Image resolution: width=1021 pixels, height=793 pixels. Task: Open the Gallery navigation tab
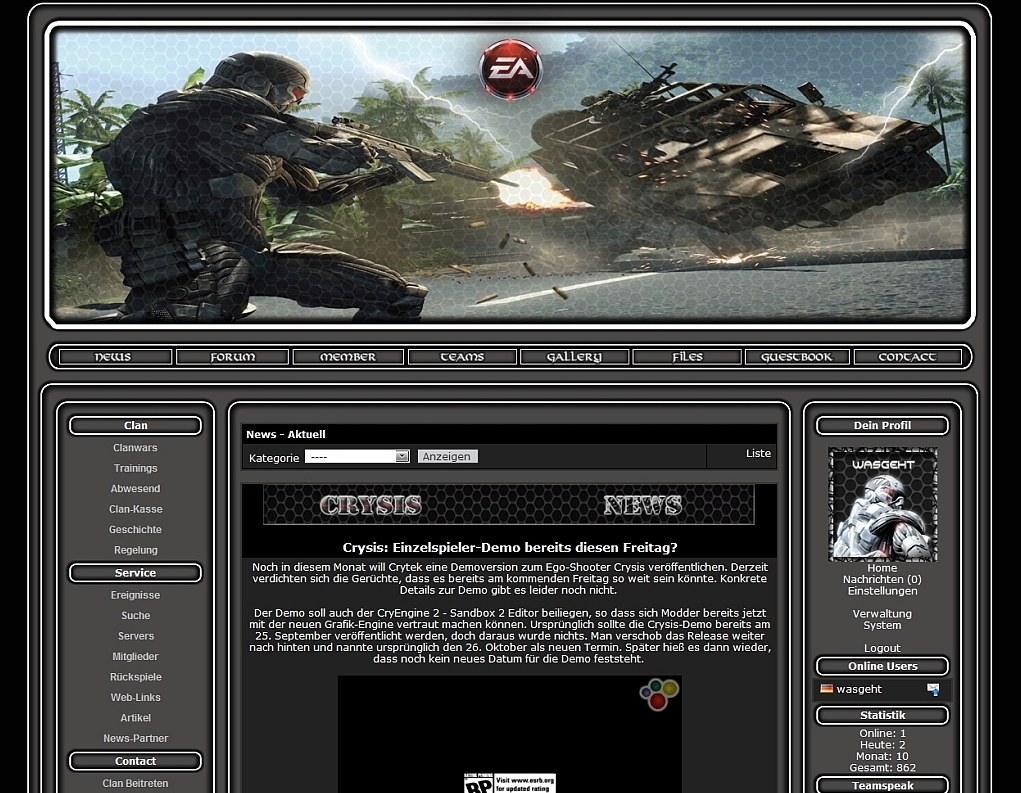(574, 357)
